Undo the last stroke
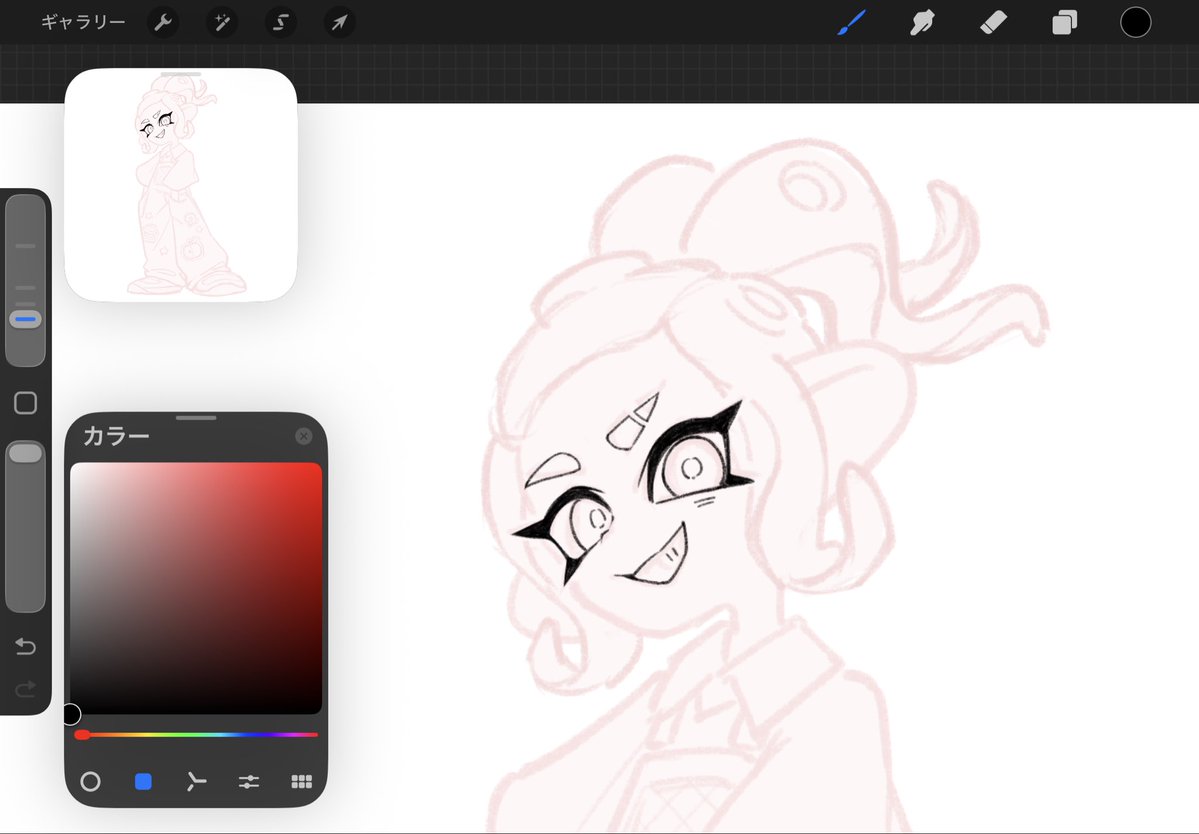The width and height of the screenshot is (1199, 834). (25, 647)
